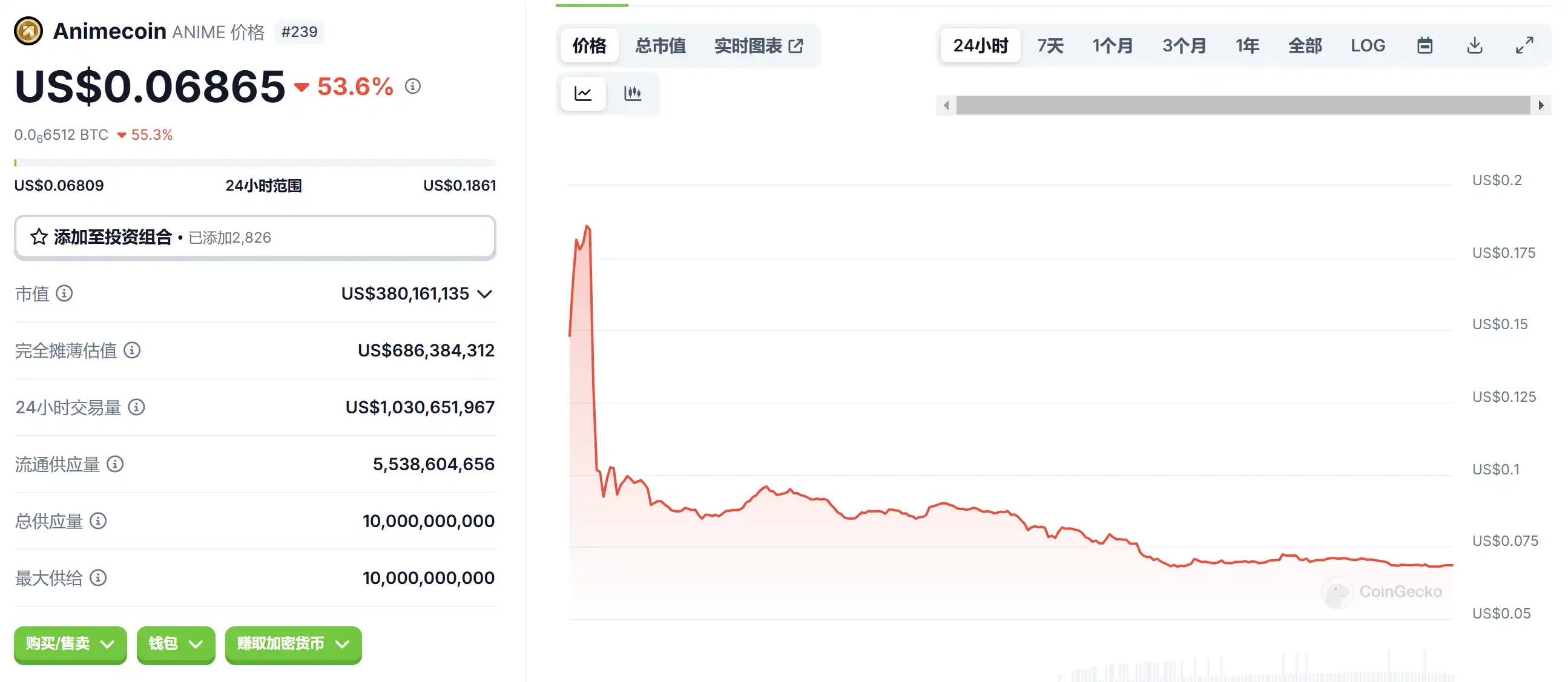Switch to candlestick chart view
The width and height of the screenshot is (1568, 682).
coord(633,93)
